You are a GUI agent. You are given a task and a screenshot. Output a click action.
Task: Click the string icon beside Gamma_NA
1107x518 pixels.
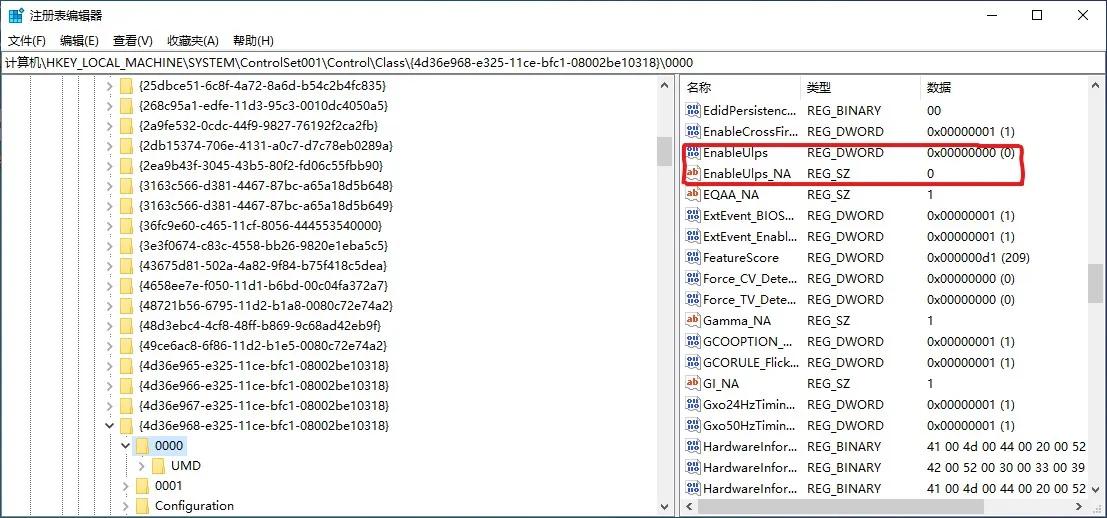(x=692, y=321)
